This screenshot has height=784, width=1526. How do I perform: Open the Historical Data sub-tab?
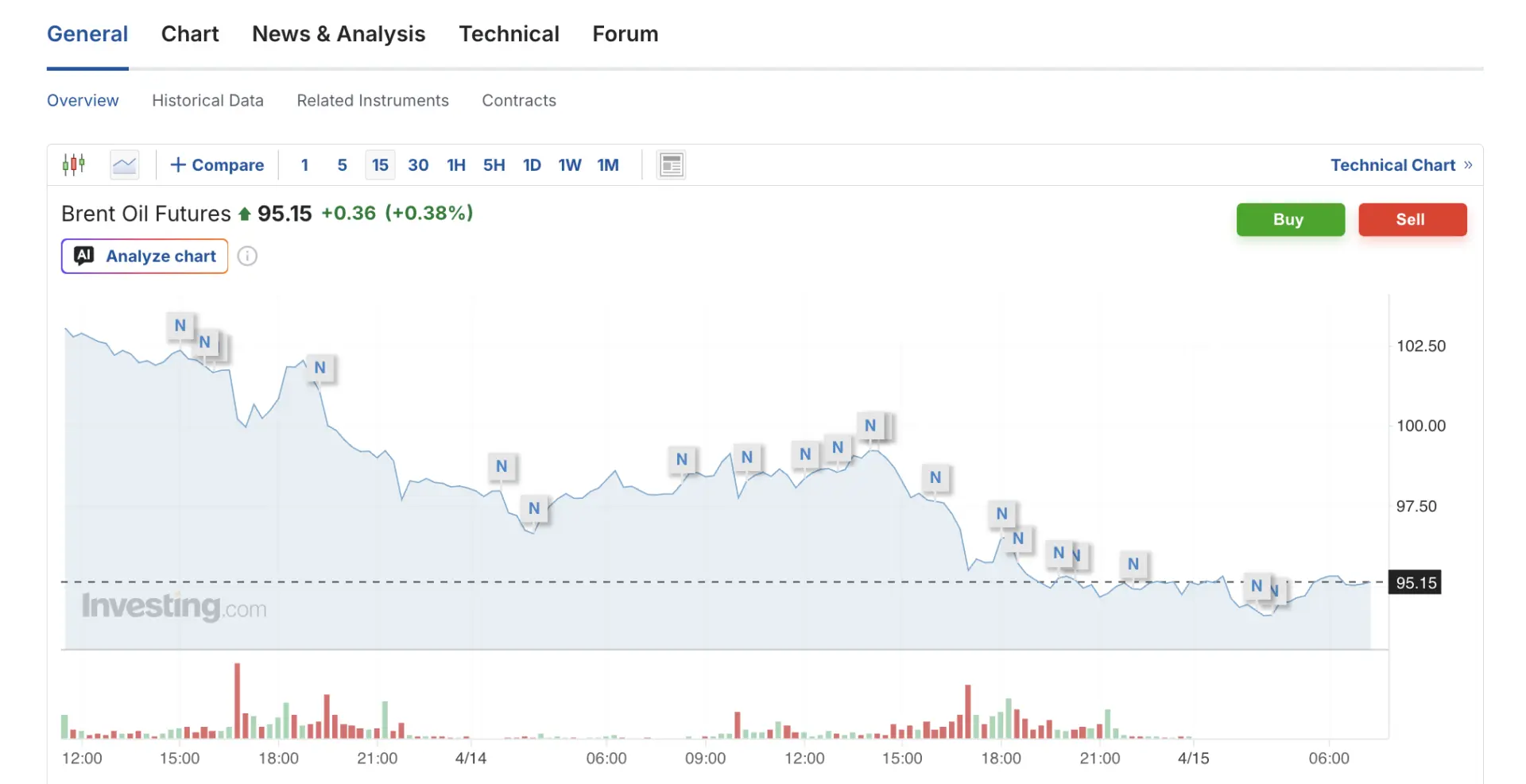tap(207, 101)
